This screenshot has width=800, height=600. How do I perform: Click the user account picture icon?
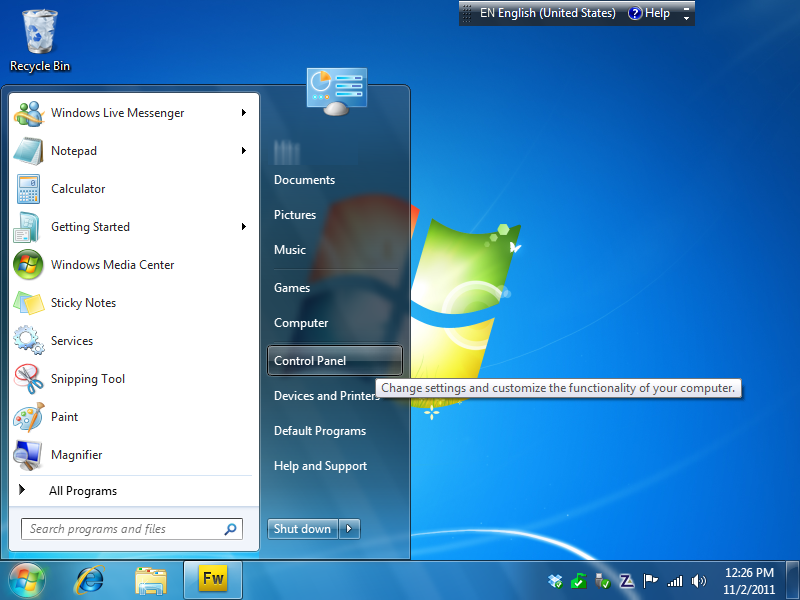(337, 92)
